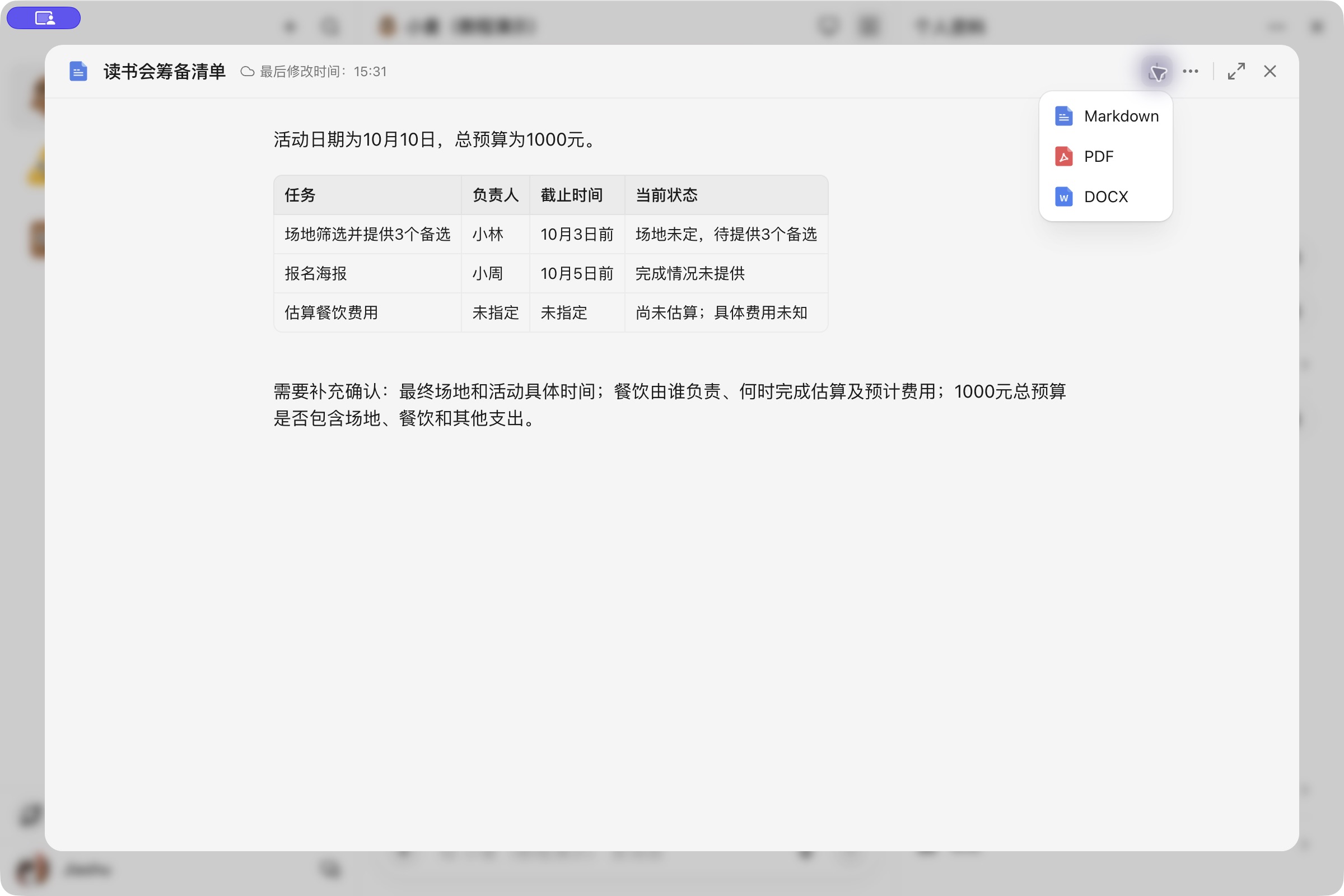Open the three-dot more options menu
This screenshot has height=896, width=1344.
click(x=1191, y=72)
